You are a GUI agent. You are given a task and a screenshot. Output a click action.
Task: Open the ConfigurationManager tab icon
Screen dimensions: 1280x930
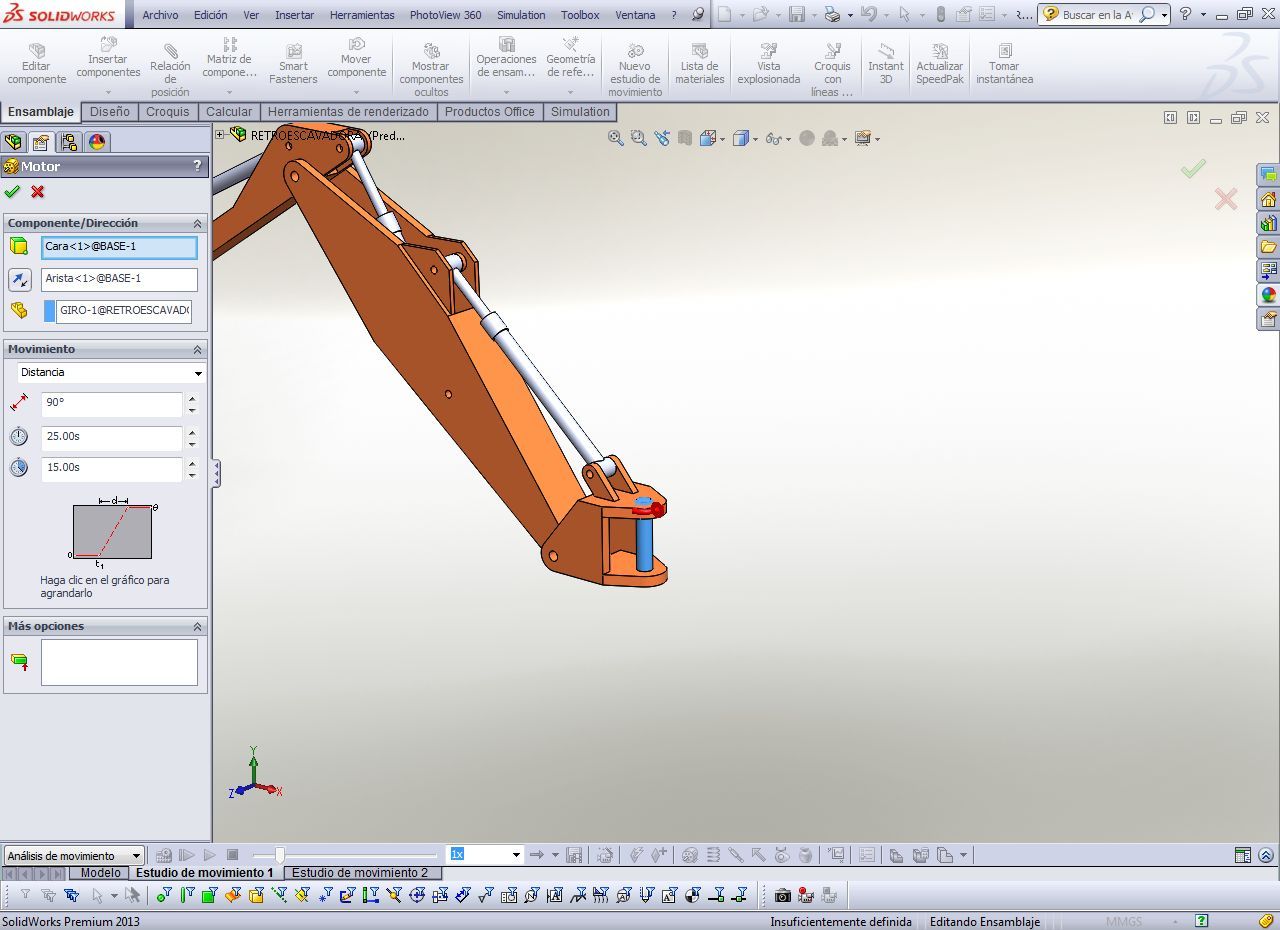(68, 142)
